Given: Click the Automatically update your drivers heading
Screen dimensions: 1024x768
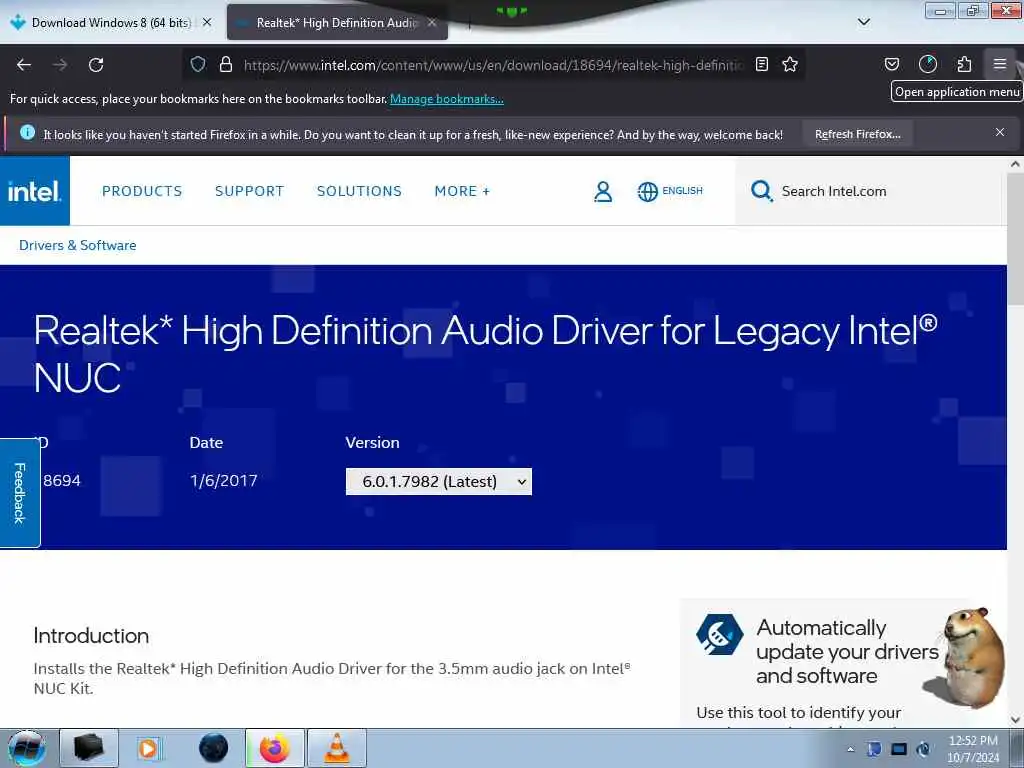Looking at the screenshot, I should (x=847, y=652).
